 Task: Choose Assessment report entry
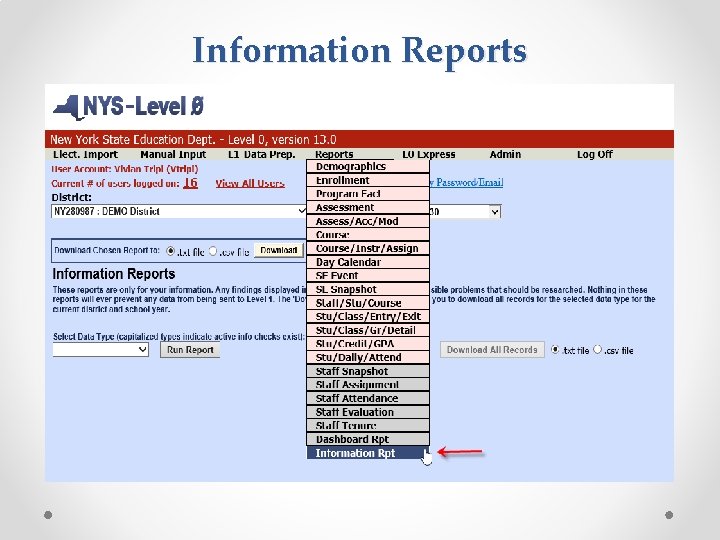click(368, 207)
